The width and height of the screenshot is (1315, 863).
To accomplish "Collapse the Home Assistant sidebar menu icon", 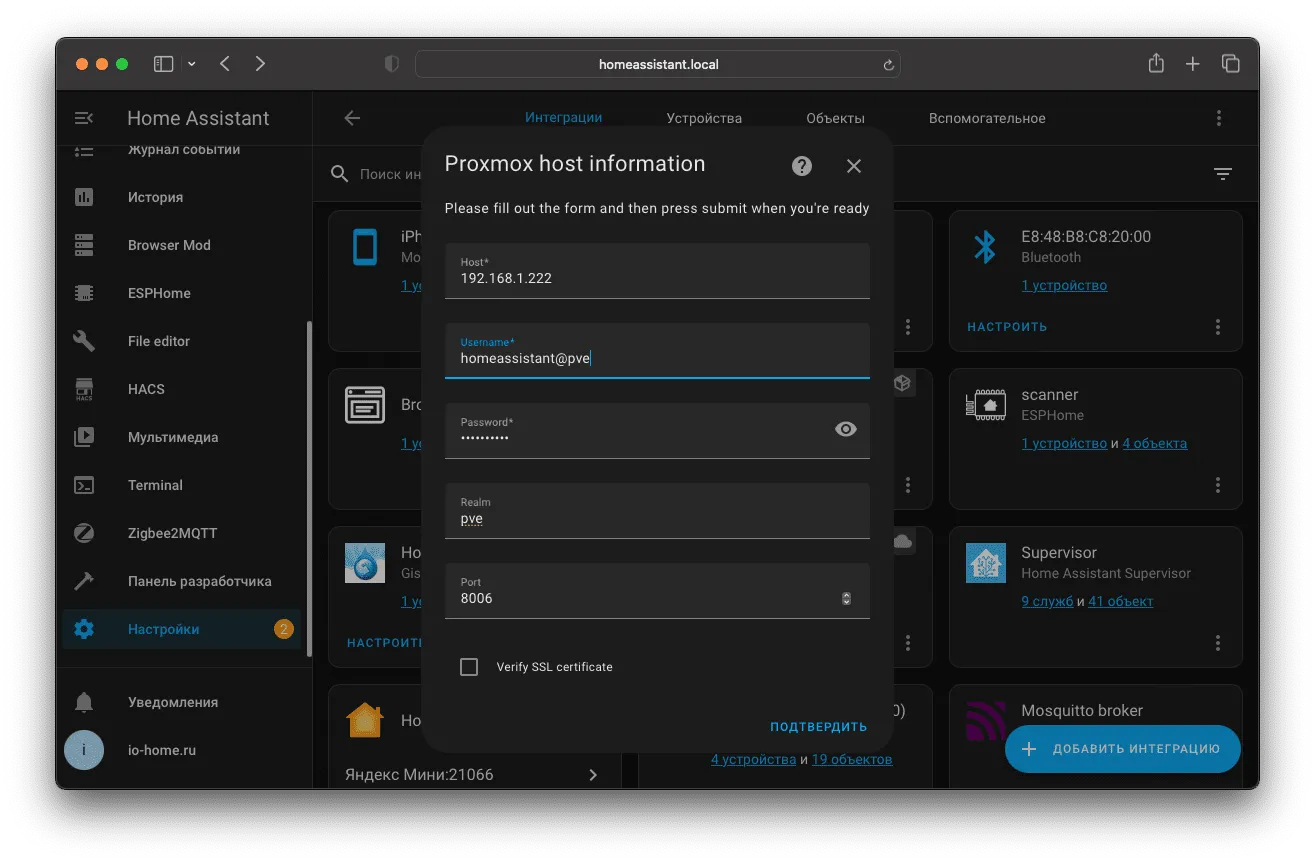I will pyautogui.click(x=84, y=118).
